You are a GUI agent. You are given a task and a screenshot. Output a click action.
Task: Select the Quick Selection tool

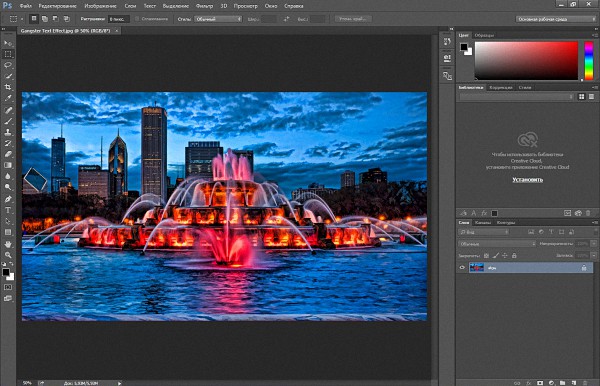point(8,76)
